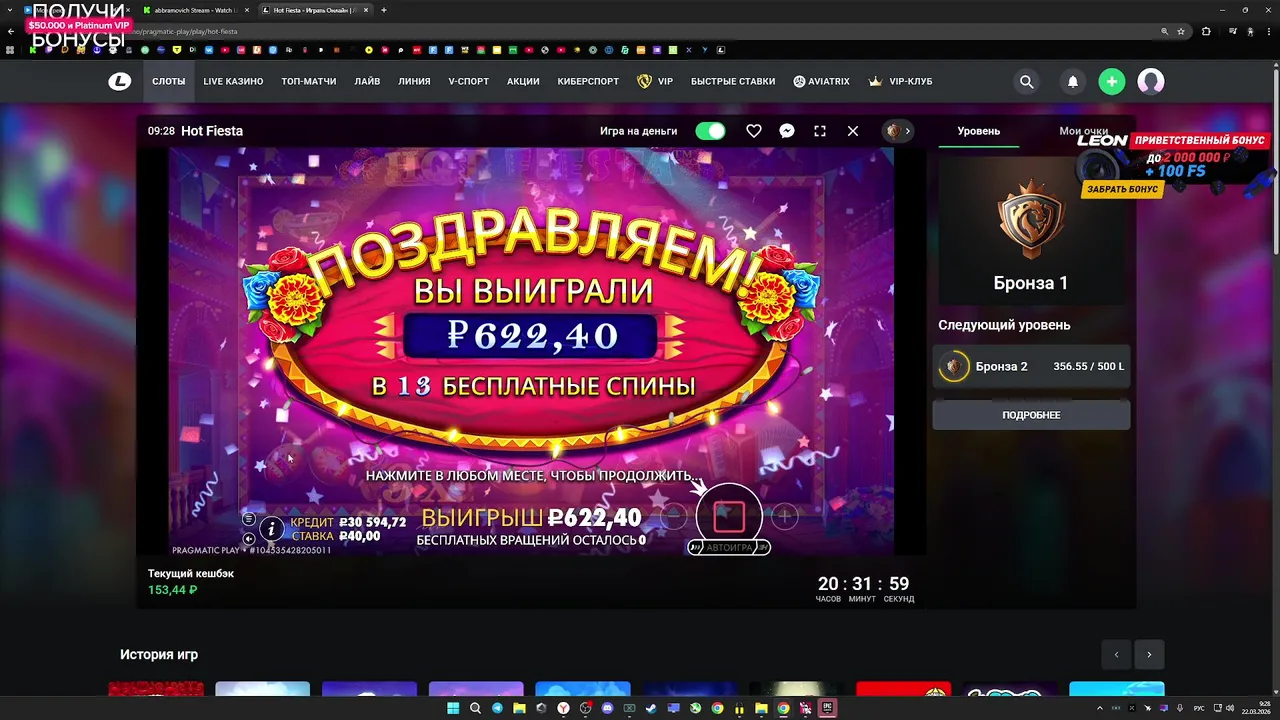Viewport: 1280px width, 720px height.
Task: Close the Hot Fiesta browser tab
Action: point(366,10)
